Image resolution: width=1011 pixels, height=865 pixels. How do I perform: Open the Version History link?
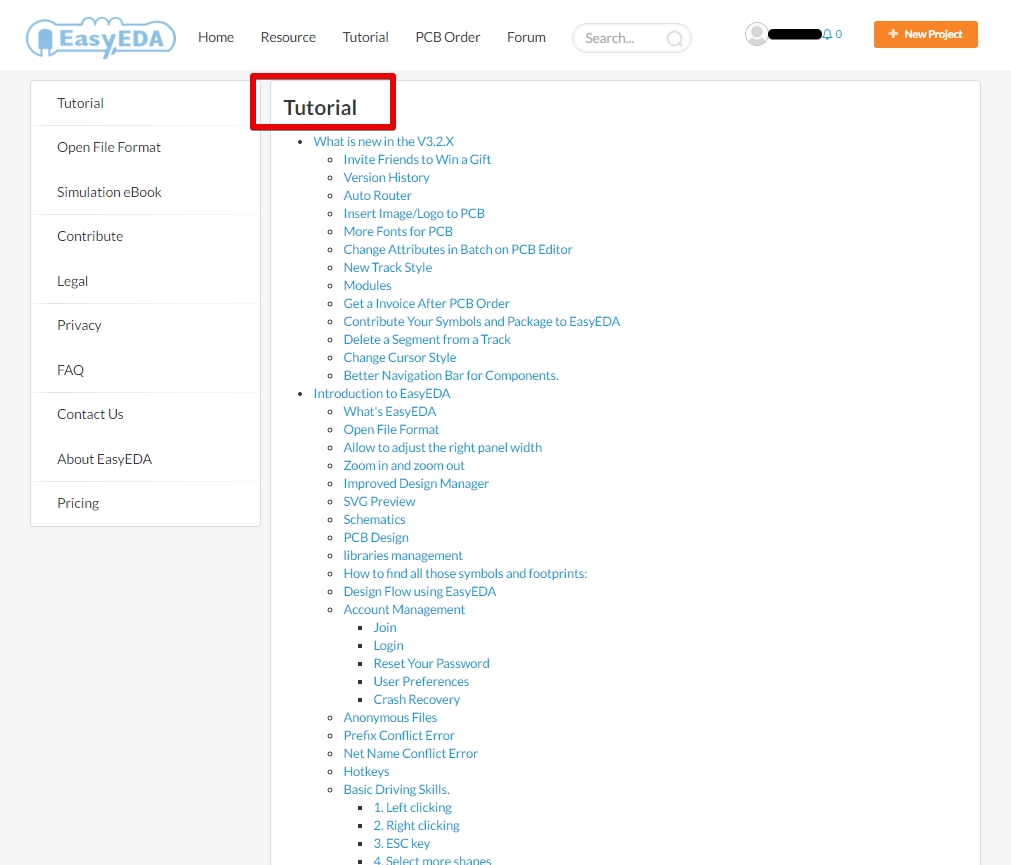pyautogui.click(x=386, y=177)
